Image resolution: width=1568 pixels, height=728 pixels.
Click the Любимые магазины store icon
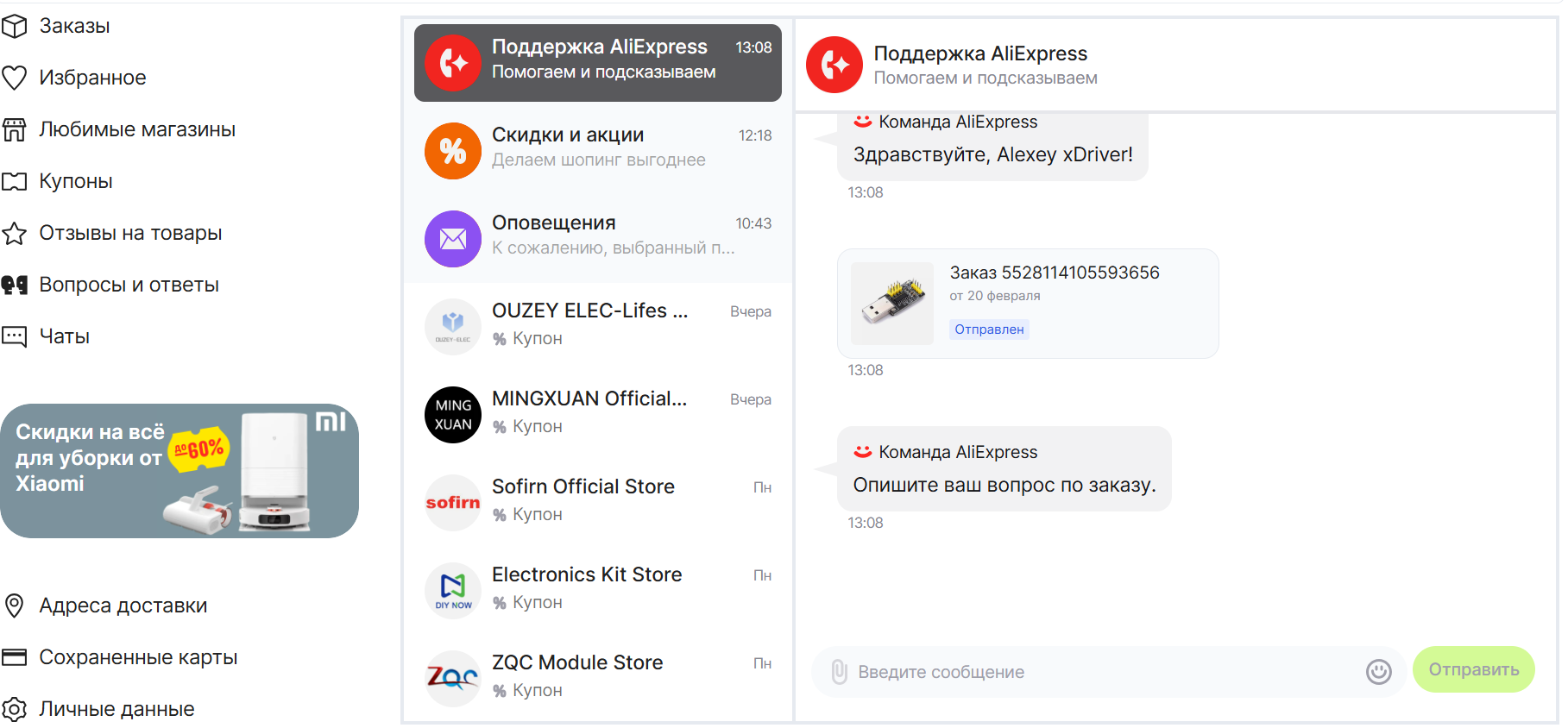tap(15, 129)
